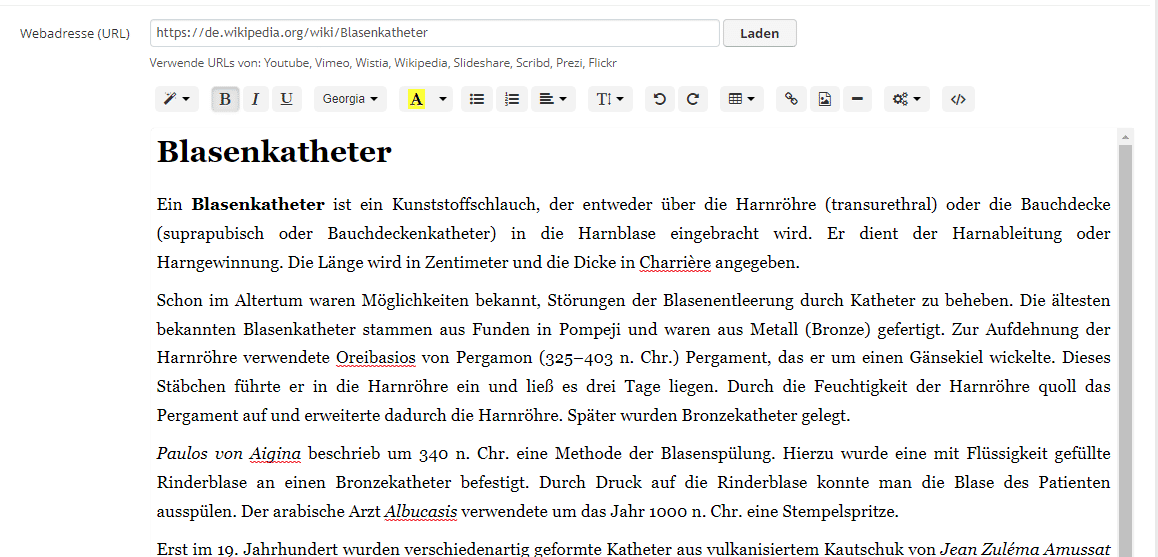1158x557 pixels.
Task: Open the line height menu
Action: [x=610, y=99]
